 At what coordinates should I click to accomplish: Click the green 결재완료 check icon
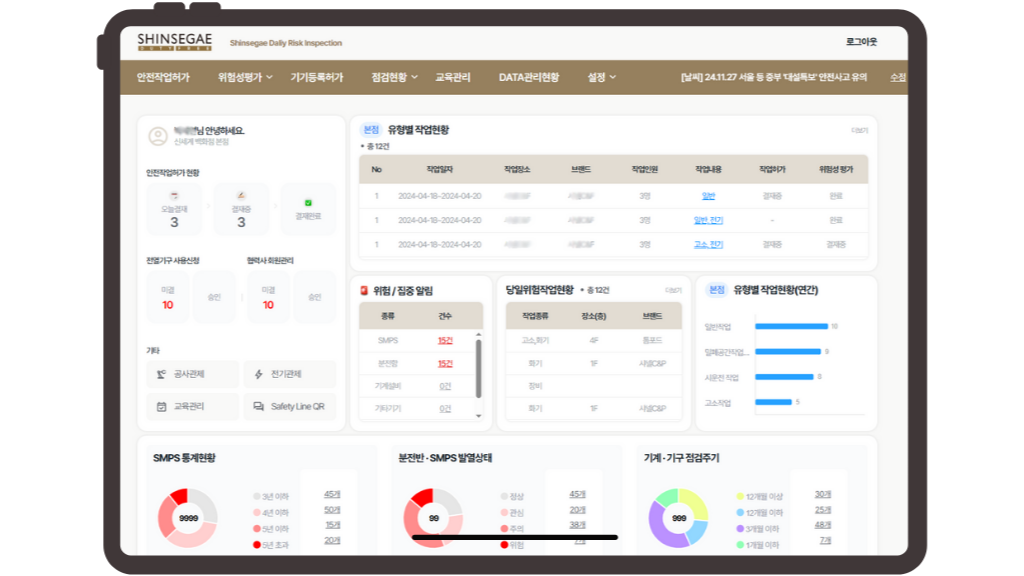click(x=308, y=202)
